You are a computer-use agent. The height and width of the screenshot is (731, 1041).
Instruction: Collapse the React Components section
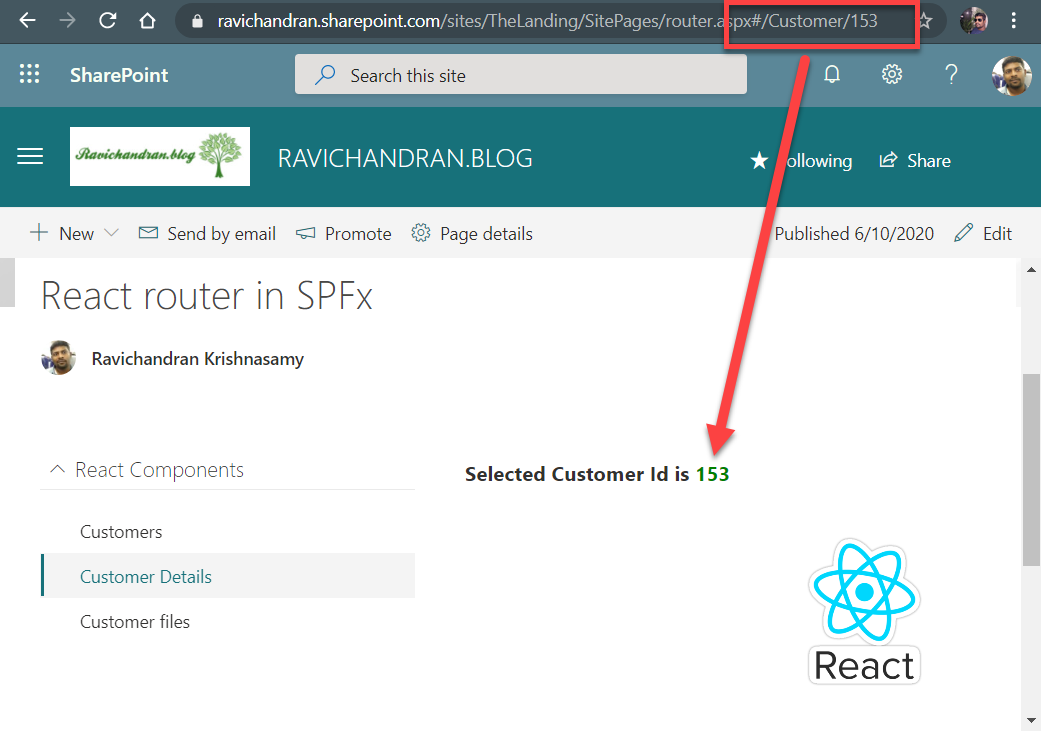tap(58, 469)
